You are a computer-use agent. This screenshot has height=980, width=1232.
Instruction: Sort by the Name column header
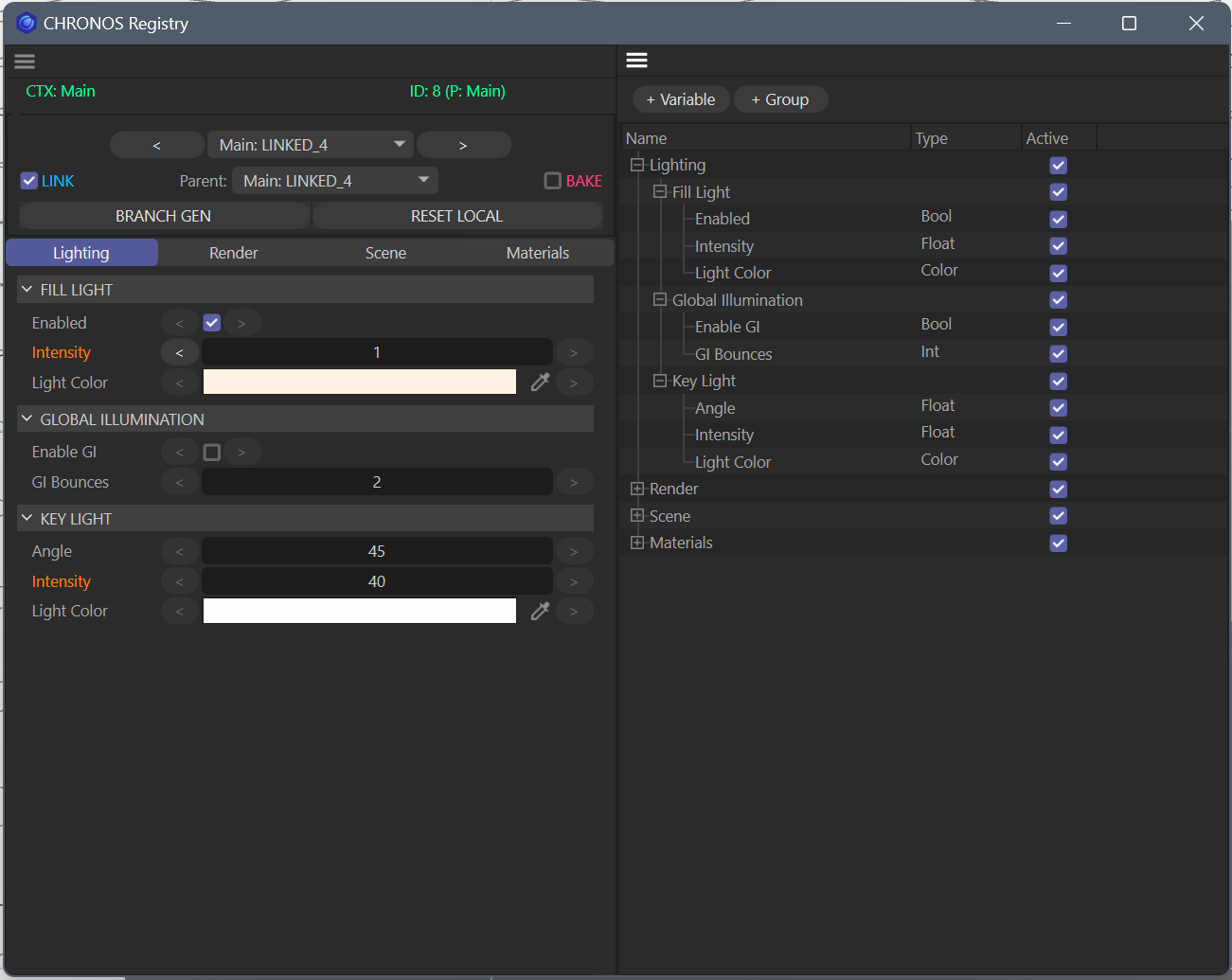[765, 138]
